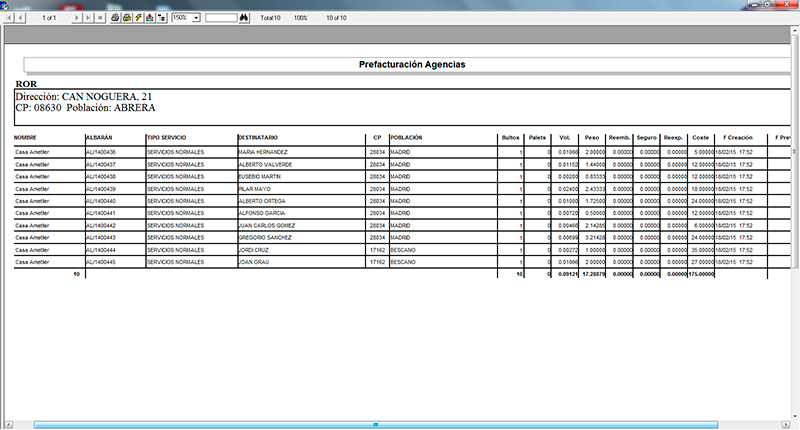Click the vertical scrollbar down arrow

[795, 416]
